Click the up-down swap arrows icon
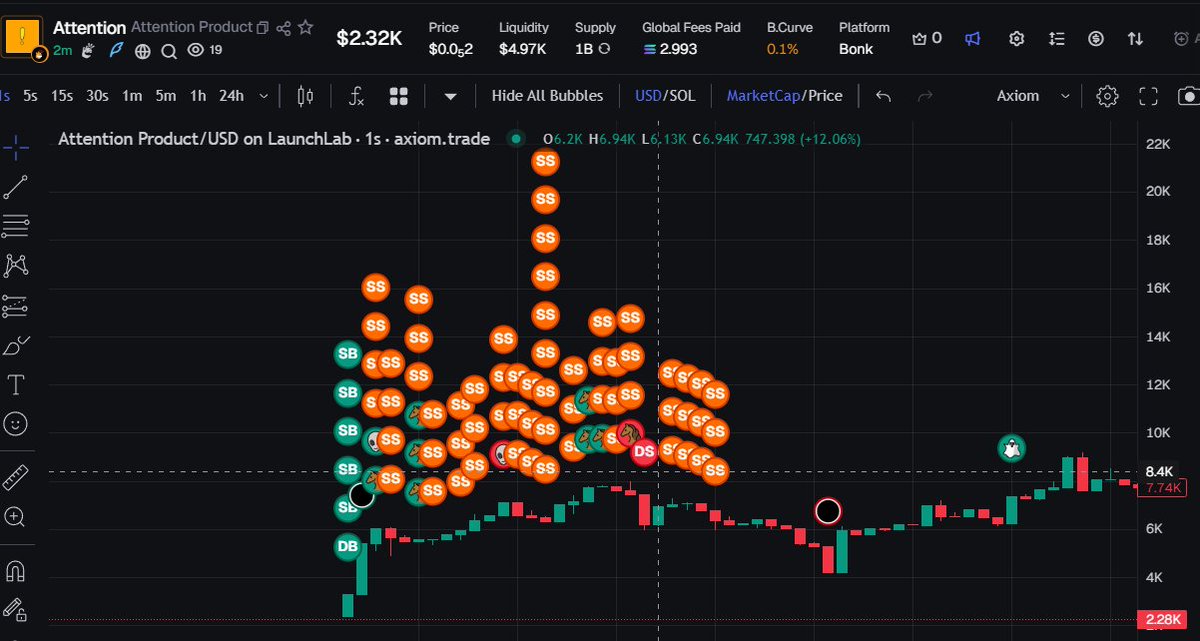Image resolution: width=1200 pixels, height=641 pixels. click(x=1135, y=38)
